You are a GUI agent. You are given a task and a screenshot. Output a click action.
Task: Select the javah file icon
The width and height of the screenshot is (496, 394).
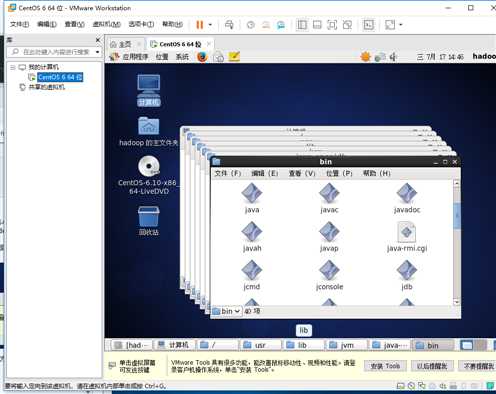tap(252, 237)
